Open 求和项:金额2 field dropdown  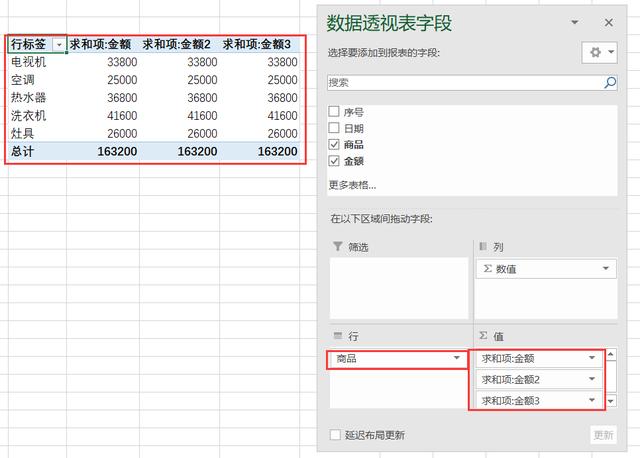coord(594,379)
